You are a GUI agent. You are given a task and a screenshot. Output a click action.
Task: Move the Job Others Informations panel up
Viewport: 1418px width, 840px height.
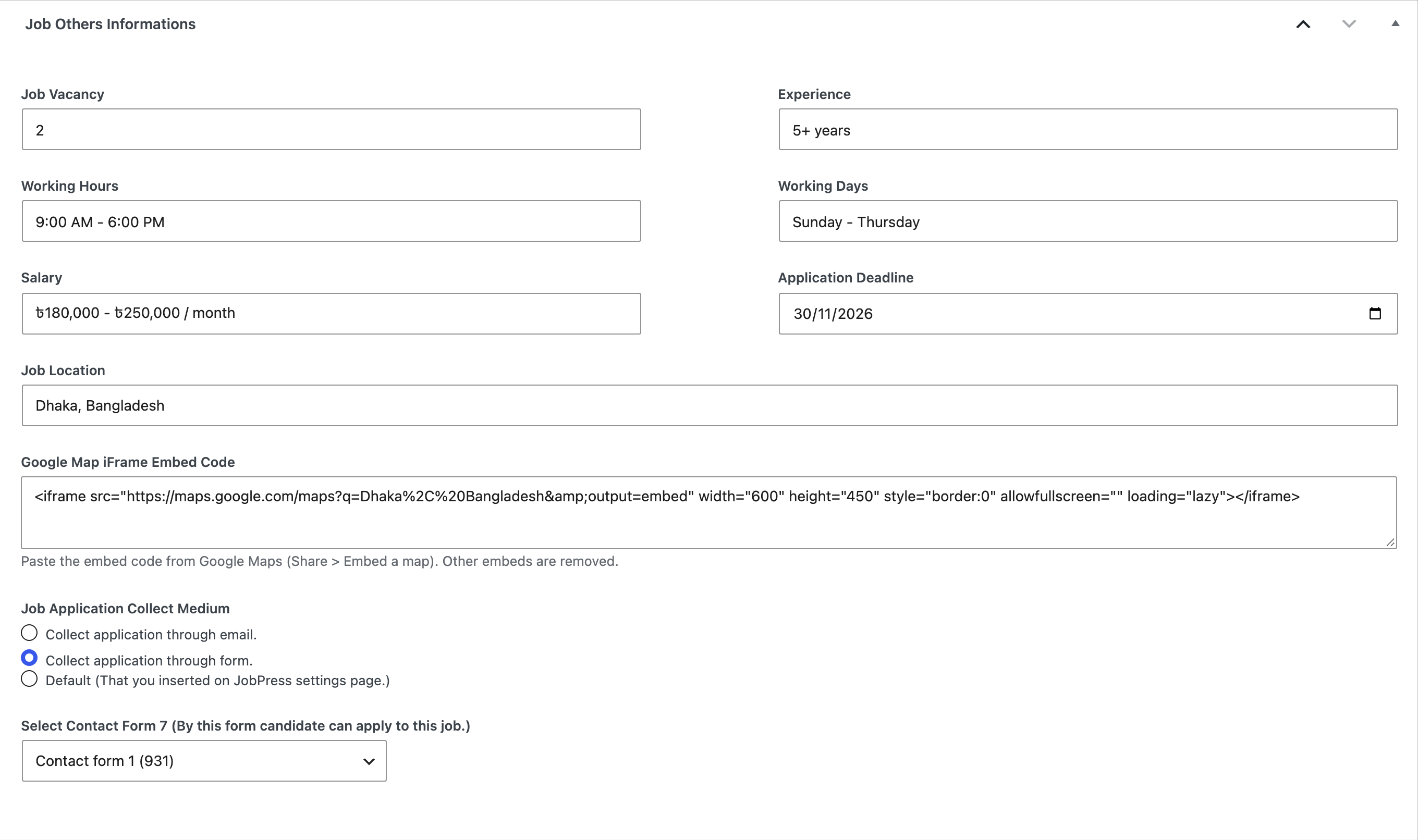(x=1303, y=24)
